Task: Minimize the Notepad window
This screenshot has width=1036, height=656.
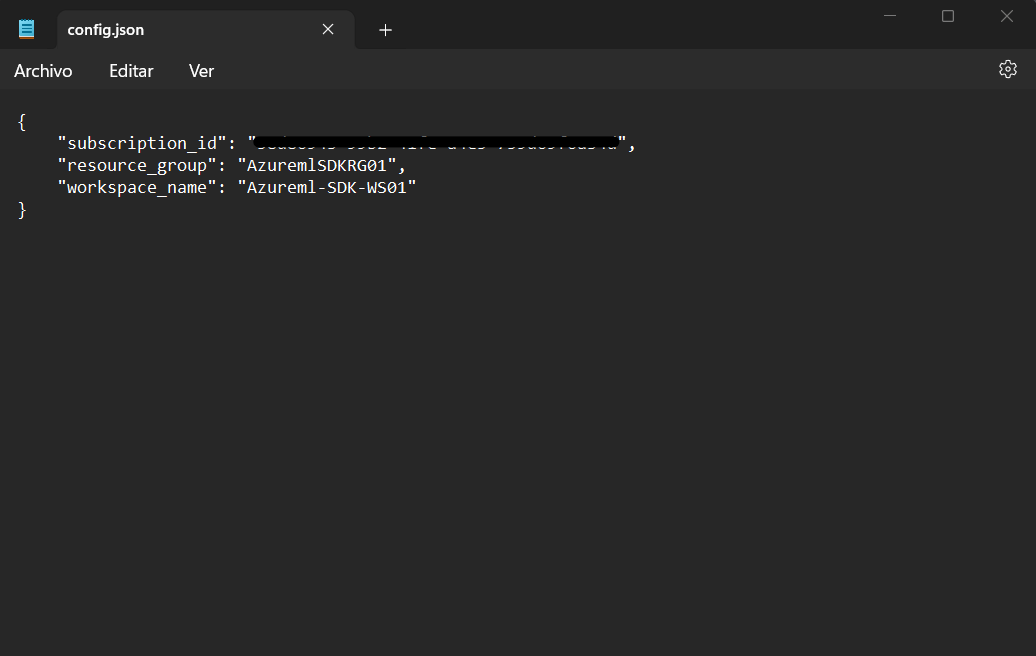Action: click(890, 16)
